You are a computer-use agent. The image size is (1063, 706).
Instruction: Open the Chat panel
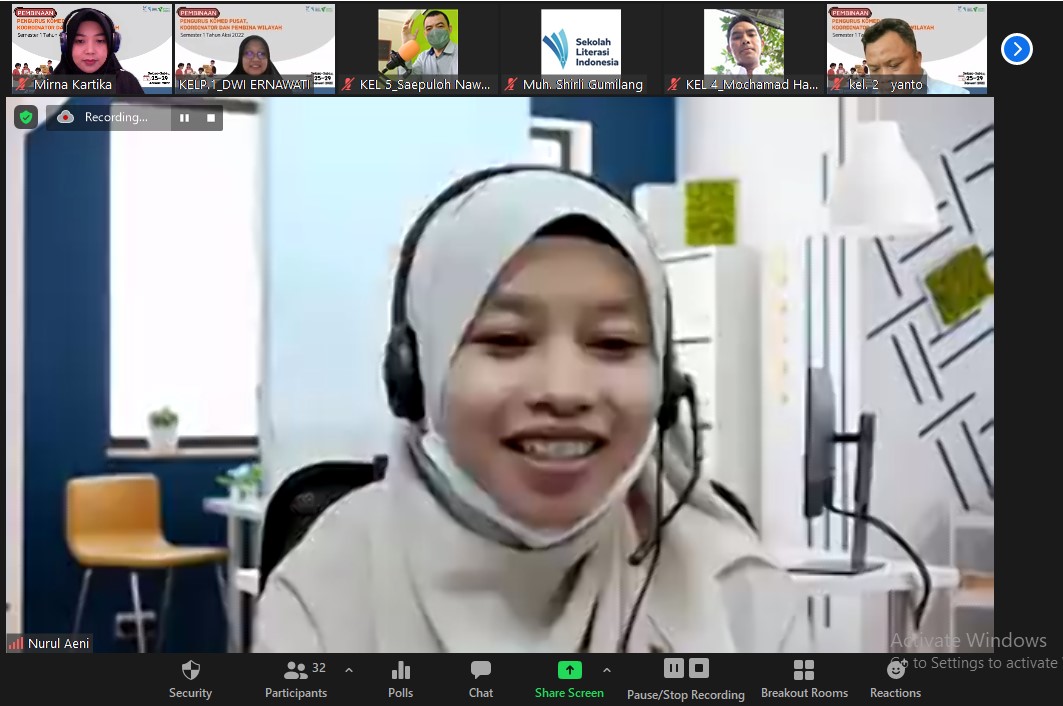[x=481, y=678]
